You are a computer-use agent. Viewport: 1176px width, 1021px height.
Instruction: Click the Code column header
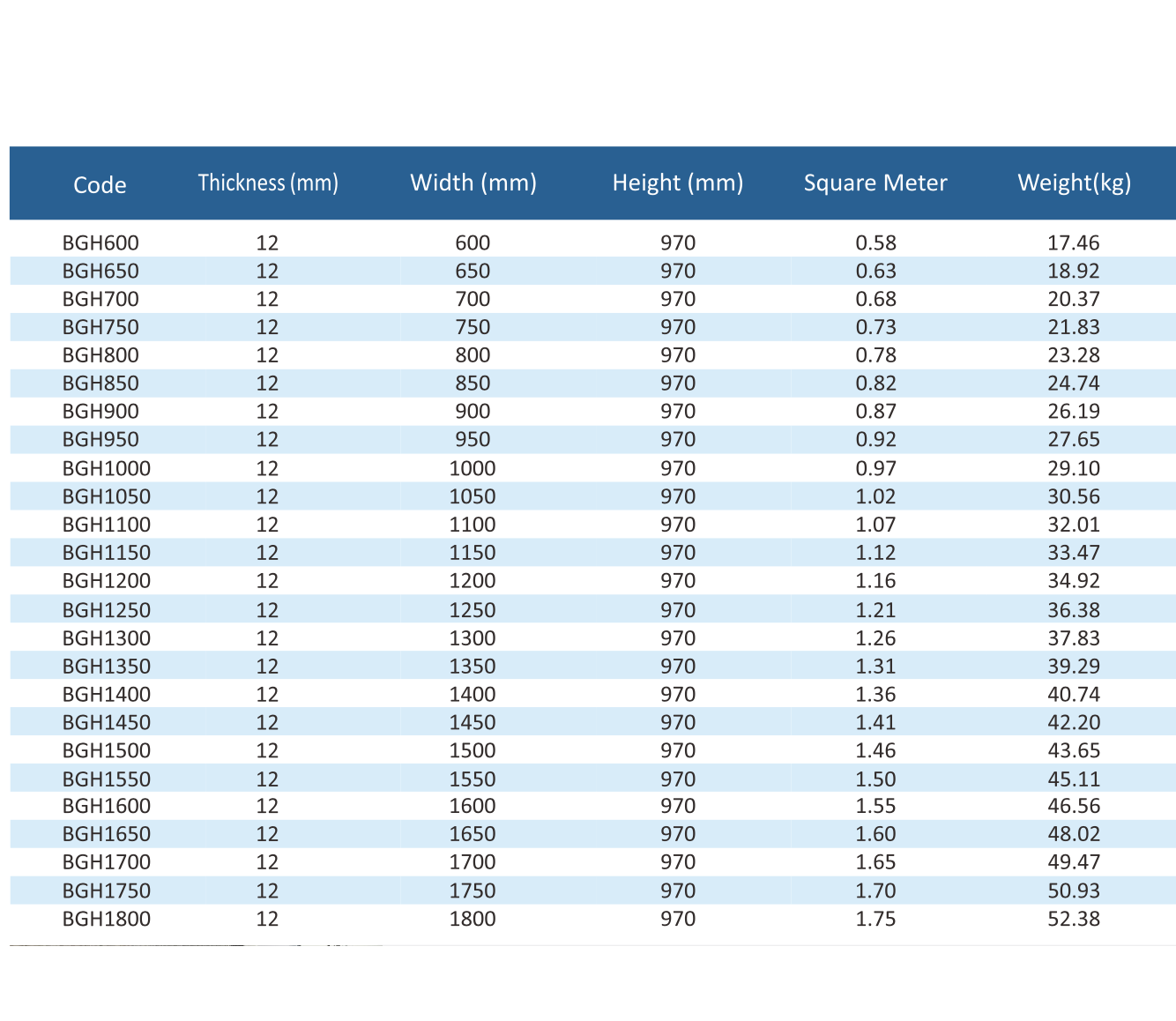pyautogui.click(x=100, y=185)
